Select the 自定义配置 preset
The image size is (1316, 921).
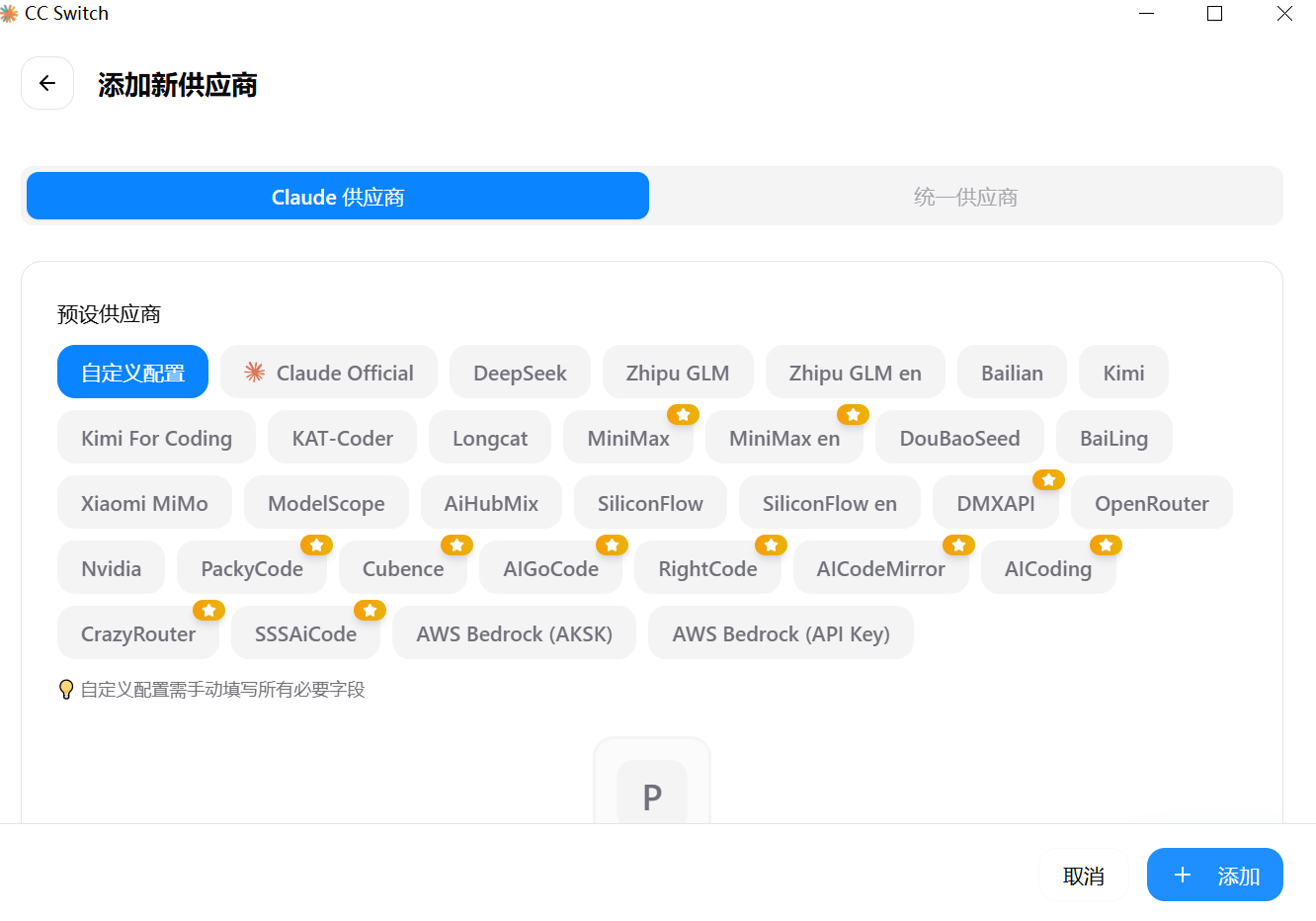pyautogui.click(x=132, y=372)
